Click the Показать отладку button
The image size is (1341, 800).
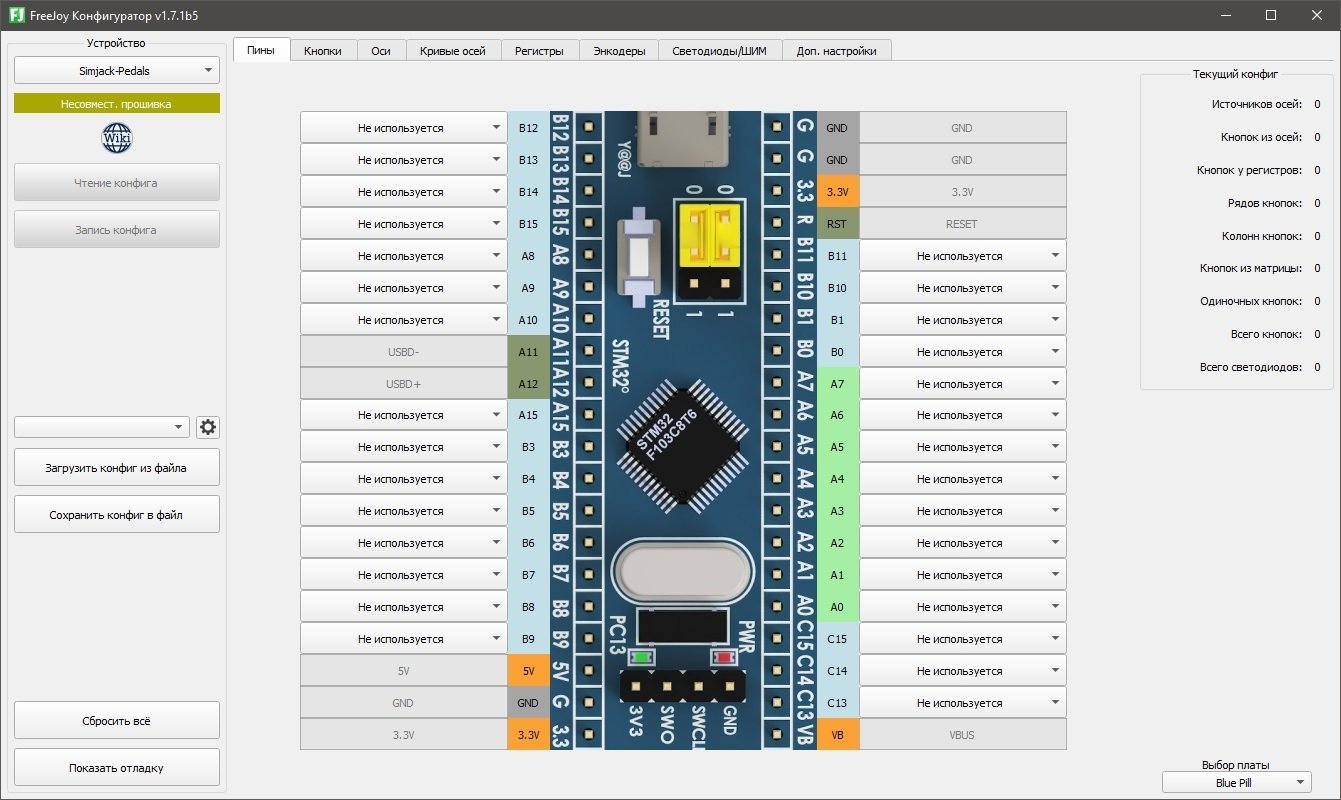(116, 768)
